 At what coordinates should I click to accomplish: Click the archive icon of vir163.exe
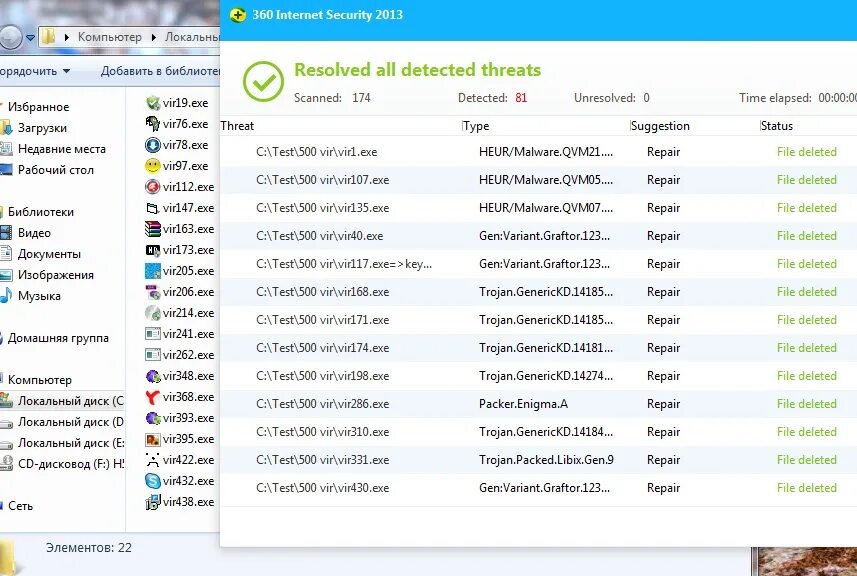coord(153,228)
